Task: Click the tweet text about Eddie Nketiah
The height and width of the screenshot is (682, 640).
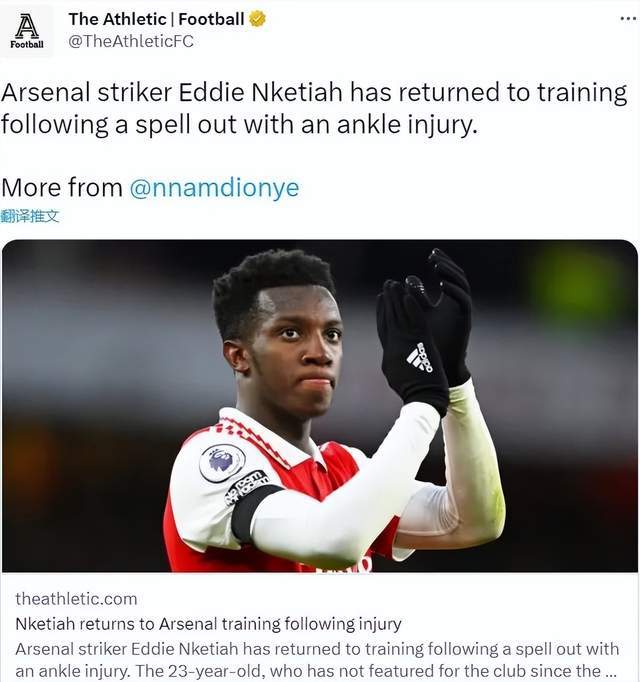Action: coord(314,108)
